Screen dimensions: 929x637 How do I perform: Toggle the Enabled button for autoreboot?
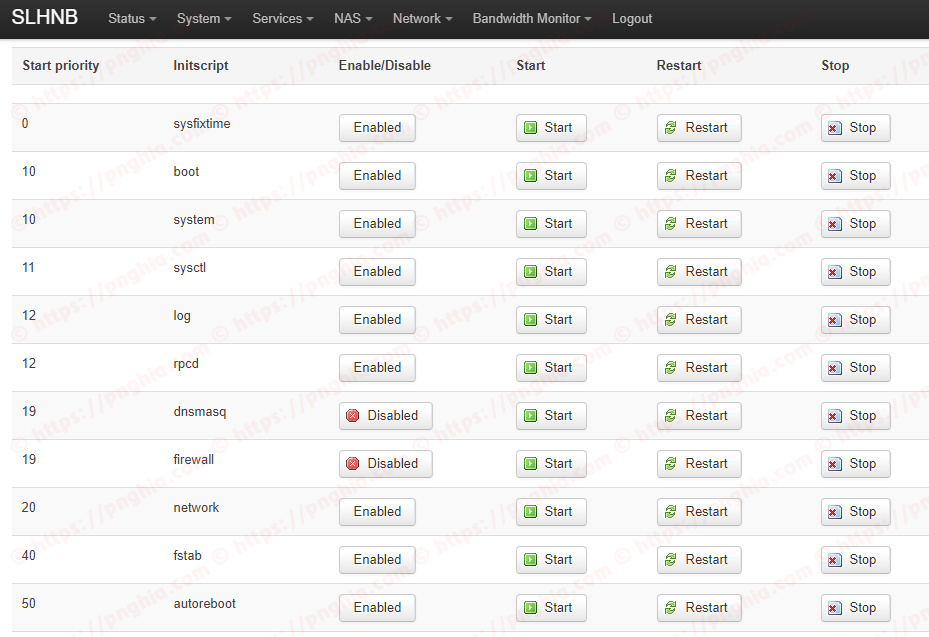(377, 608)
